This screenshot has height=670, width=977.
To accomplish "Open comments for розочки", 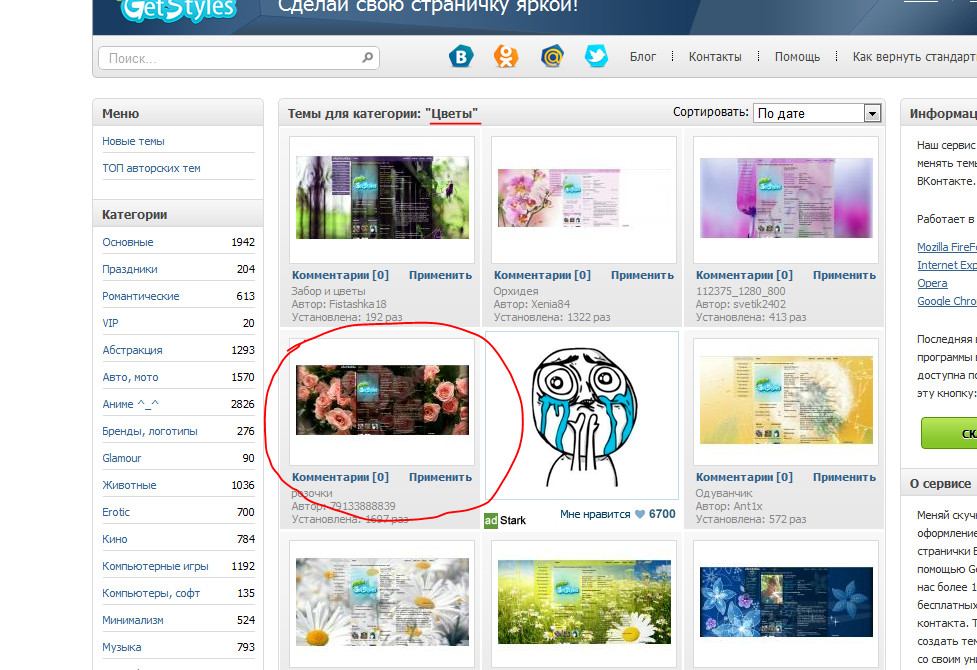I will pos(340,477).
